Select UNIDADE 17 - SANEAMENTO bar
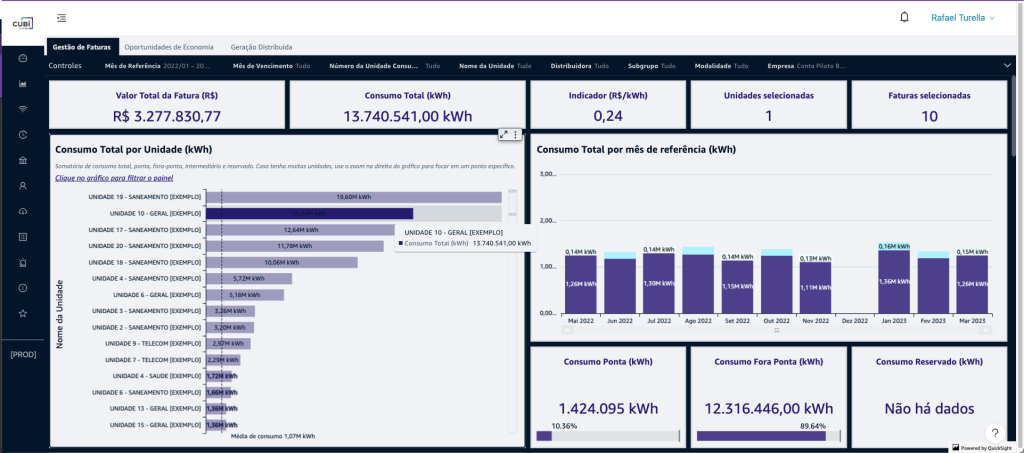The image size is (1024, 453). click(x=300, y=230)
